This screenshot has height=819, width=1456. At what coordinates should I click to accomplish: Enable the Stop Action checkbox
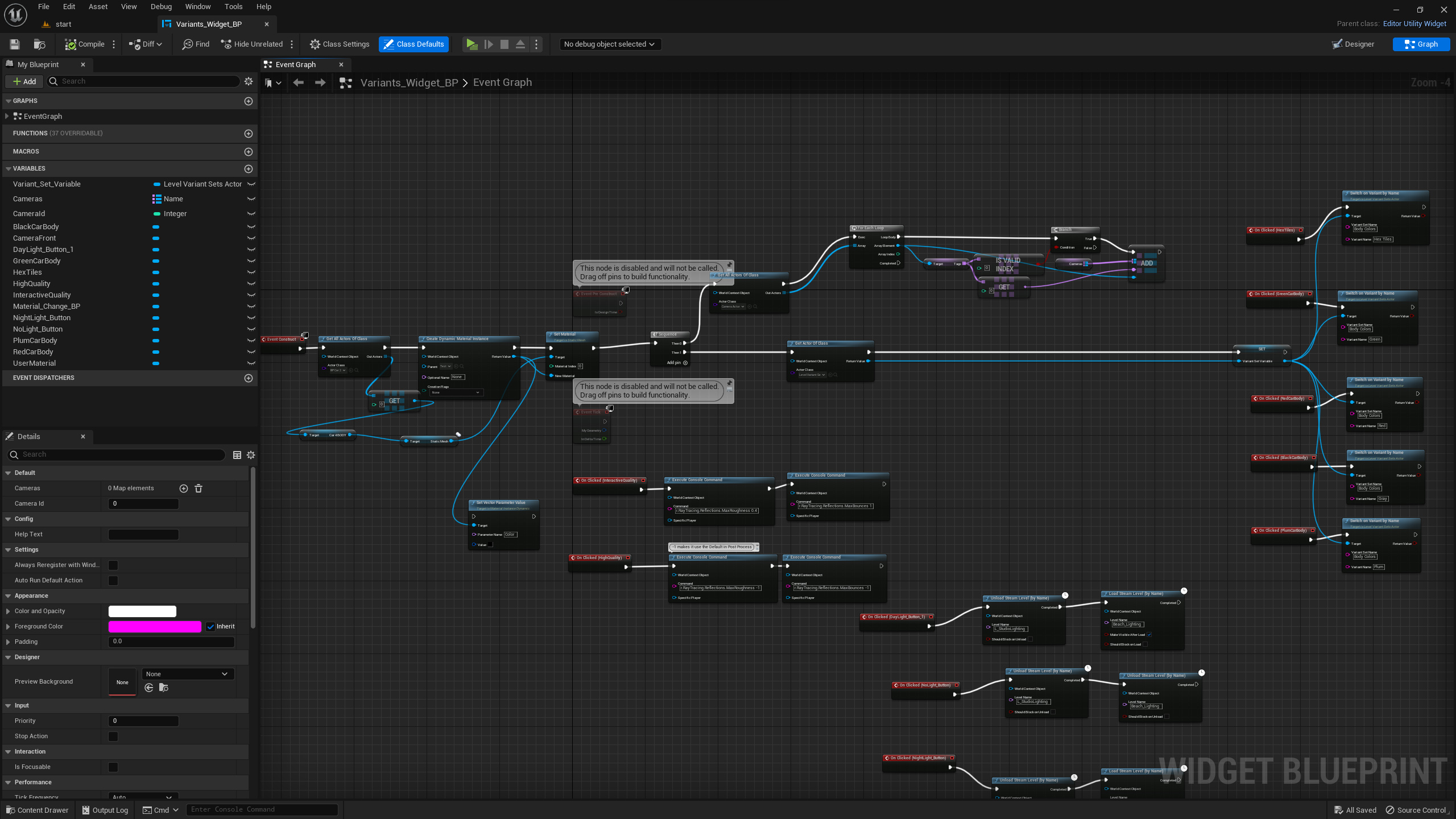point(113,736)
